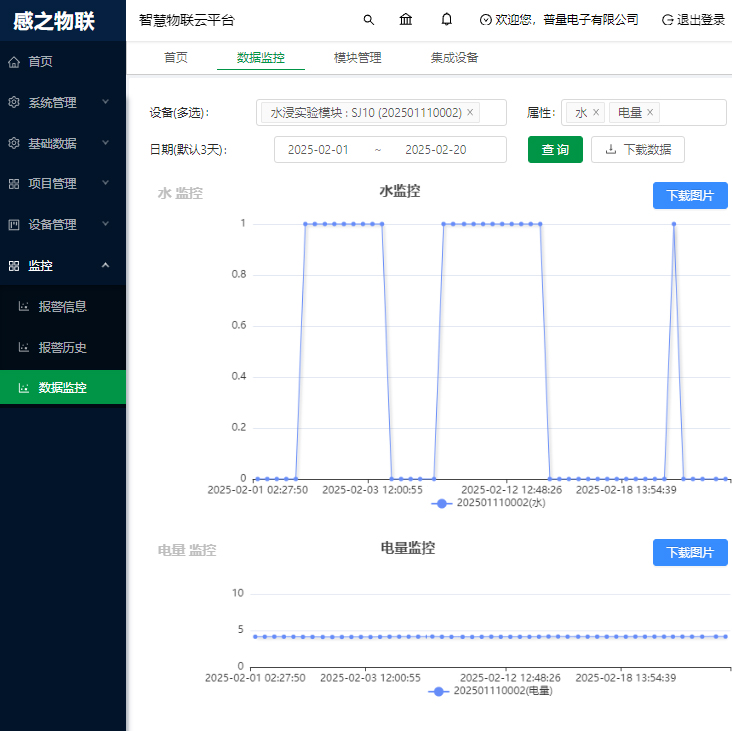Toggle the 202501110002(水) legend series

point(488,503)
